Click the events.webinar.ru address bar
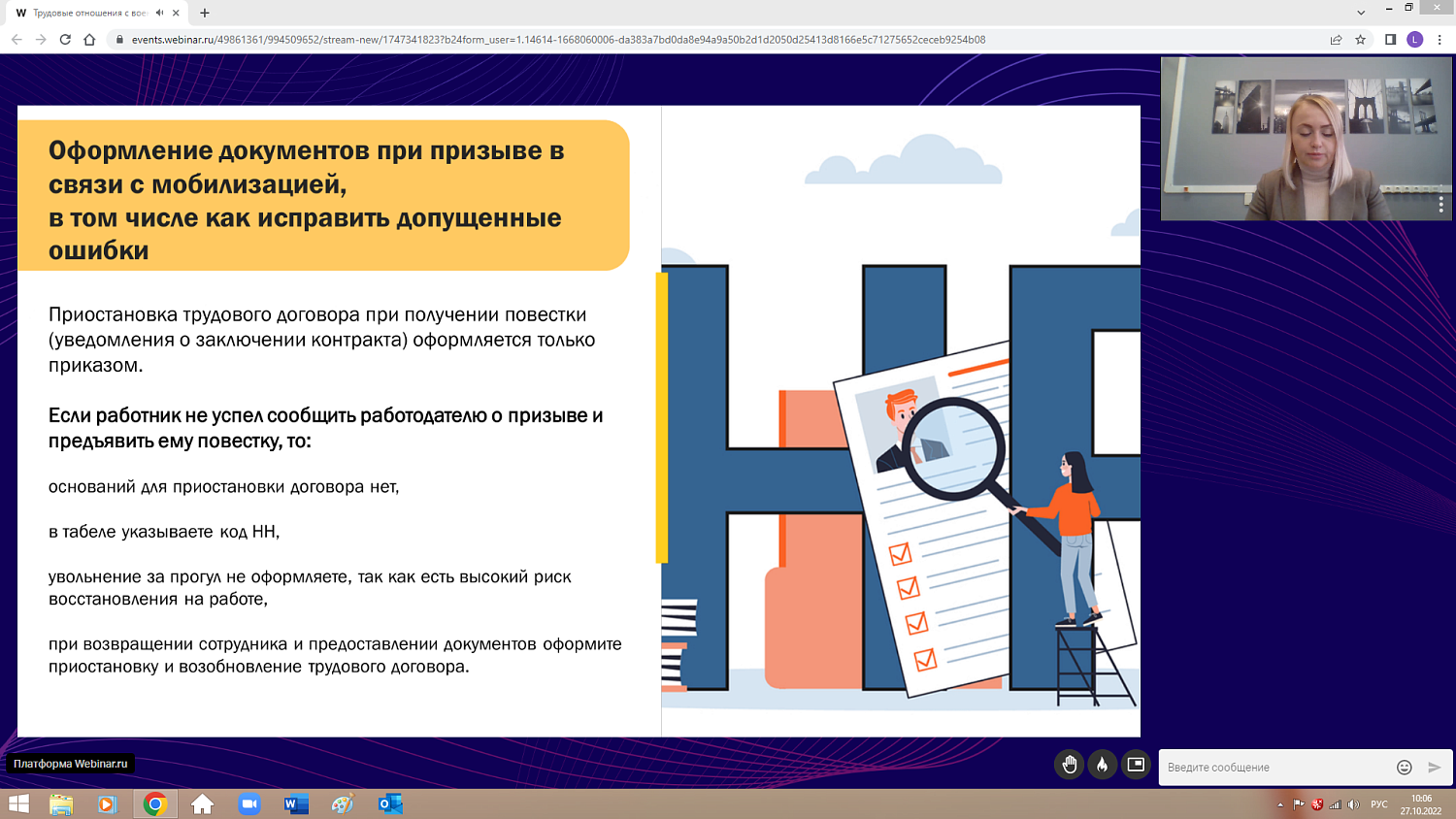This screenshot has width=1456, height=819. click(x=558, y=40)
